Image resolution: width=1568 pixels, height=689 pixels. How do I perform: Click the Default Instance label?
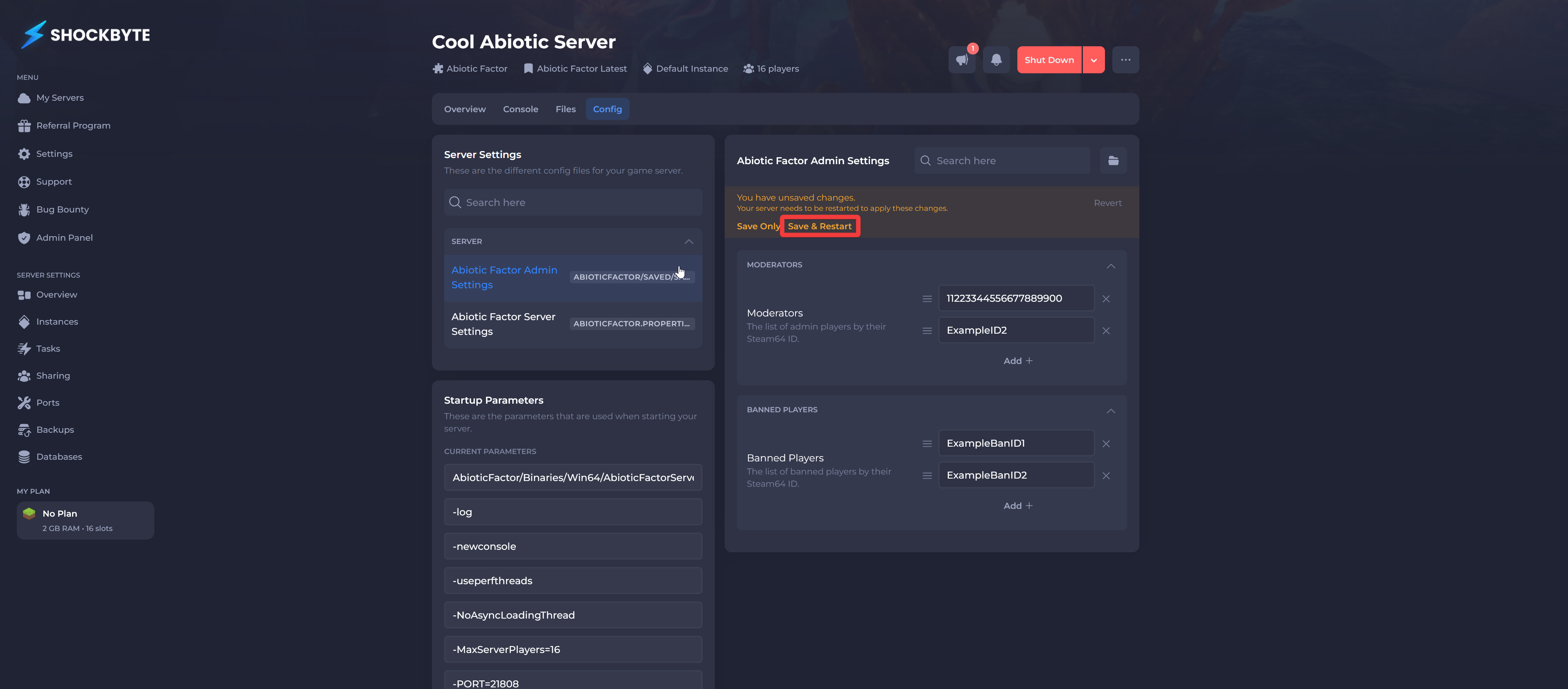685,69
